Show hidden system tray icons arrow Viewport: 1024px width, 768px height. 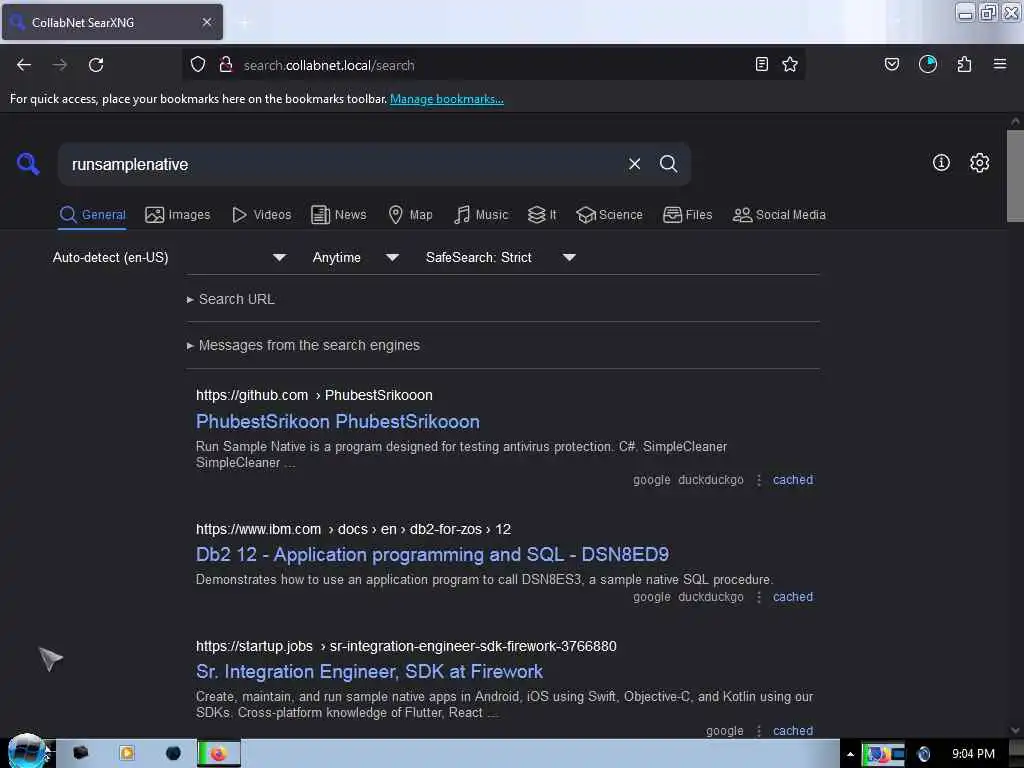(x=850, y=754)
